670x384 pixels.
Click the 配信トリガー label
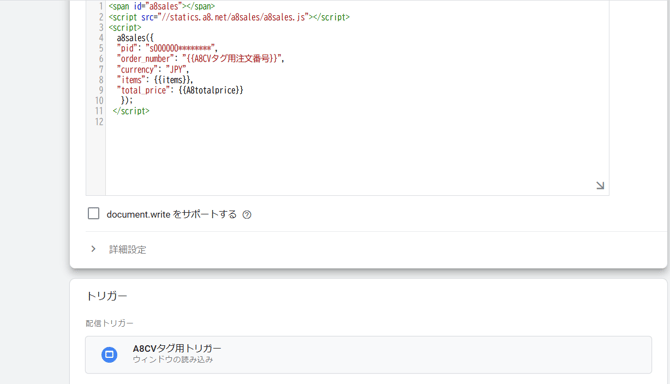click(x=109, y=323)
